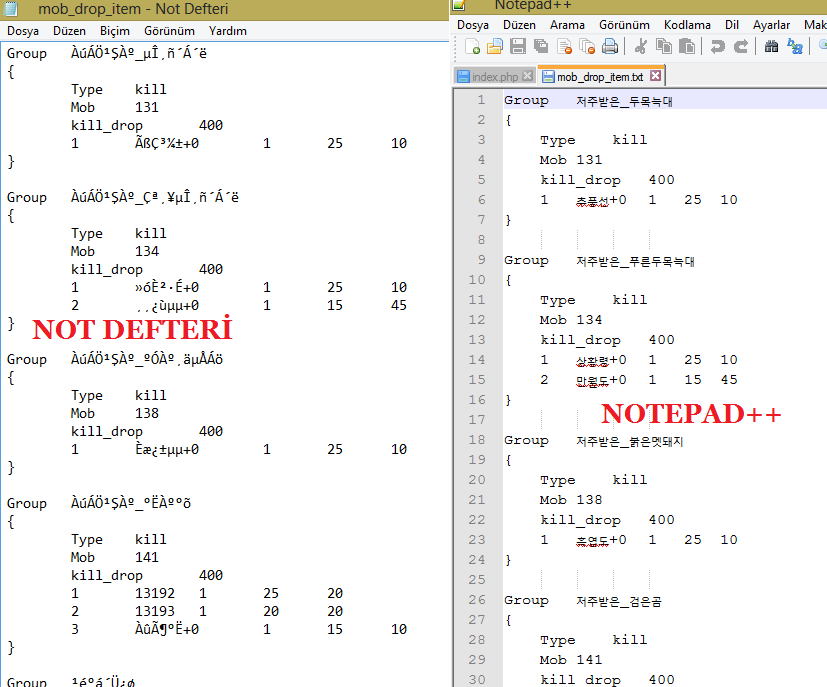Click value 45 on Notepad++ line 15
827x687 pixels.
[729, 380]
